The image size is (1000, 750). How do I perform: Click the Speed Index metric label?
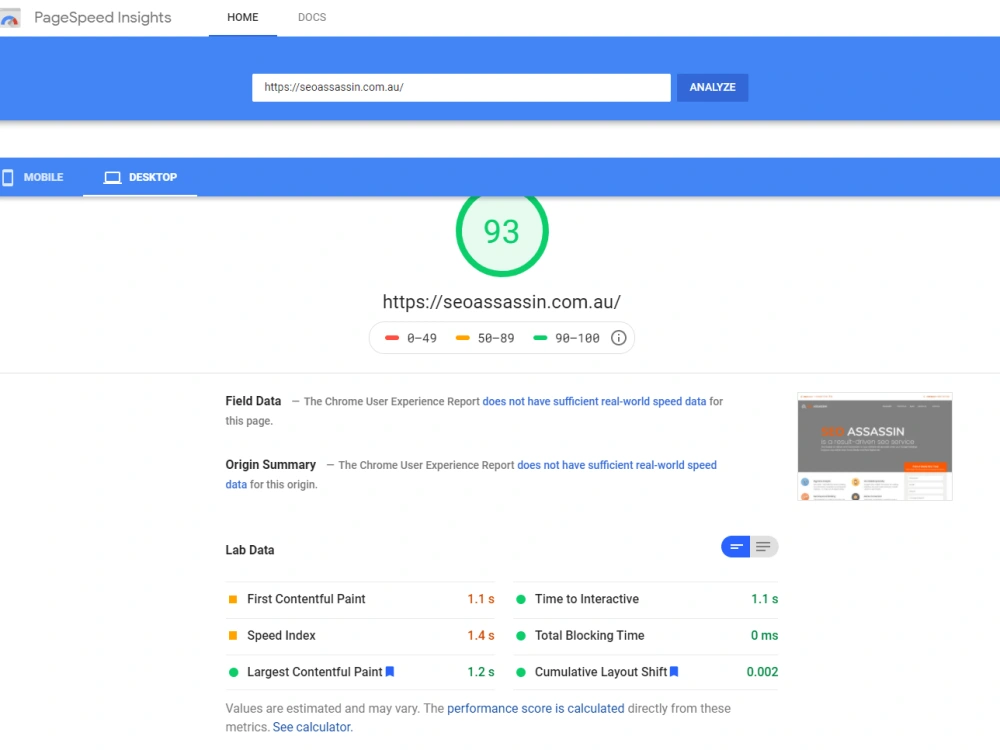[x=281, y=635]
